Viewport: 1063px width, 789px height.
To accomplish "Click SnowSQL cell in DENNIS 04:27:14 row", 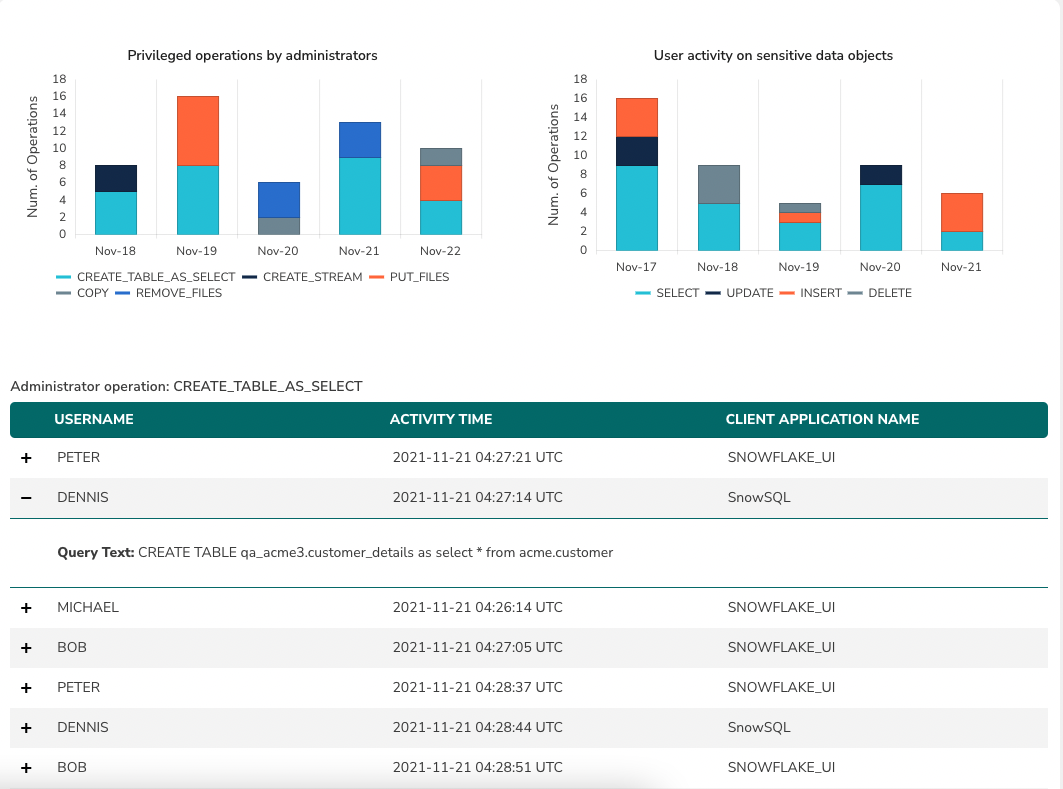I will (x=759, y=498).
